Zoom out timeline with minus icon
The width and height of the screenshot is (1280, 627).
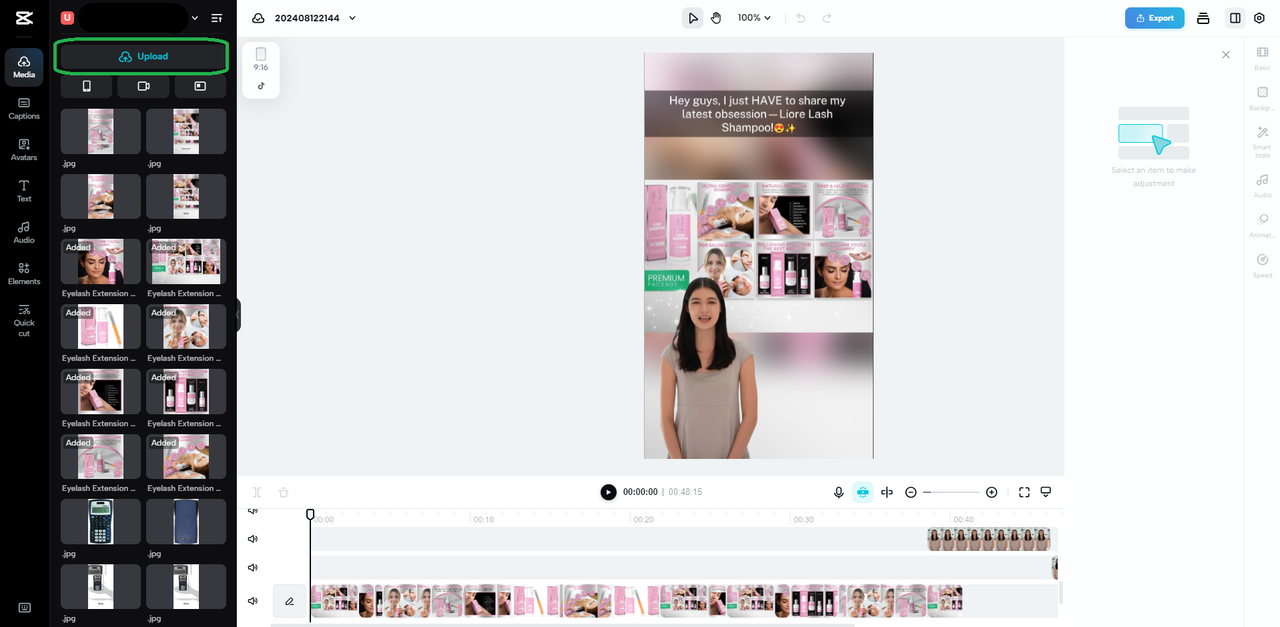(x=911, y=492)
